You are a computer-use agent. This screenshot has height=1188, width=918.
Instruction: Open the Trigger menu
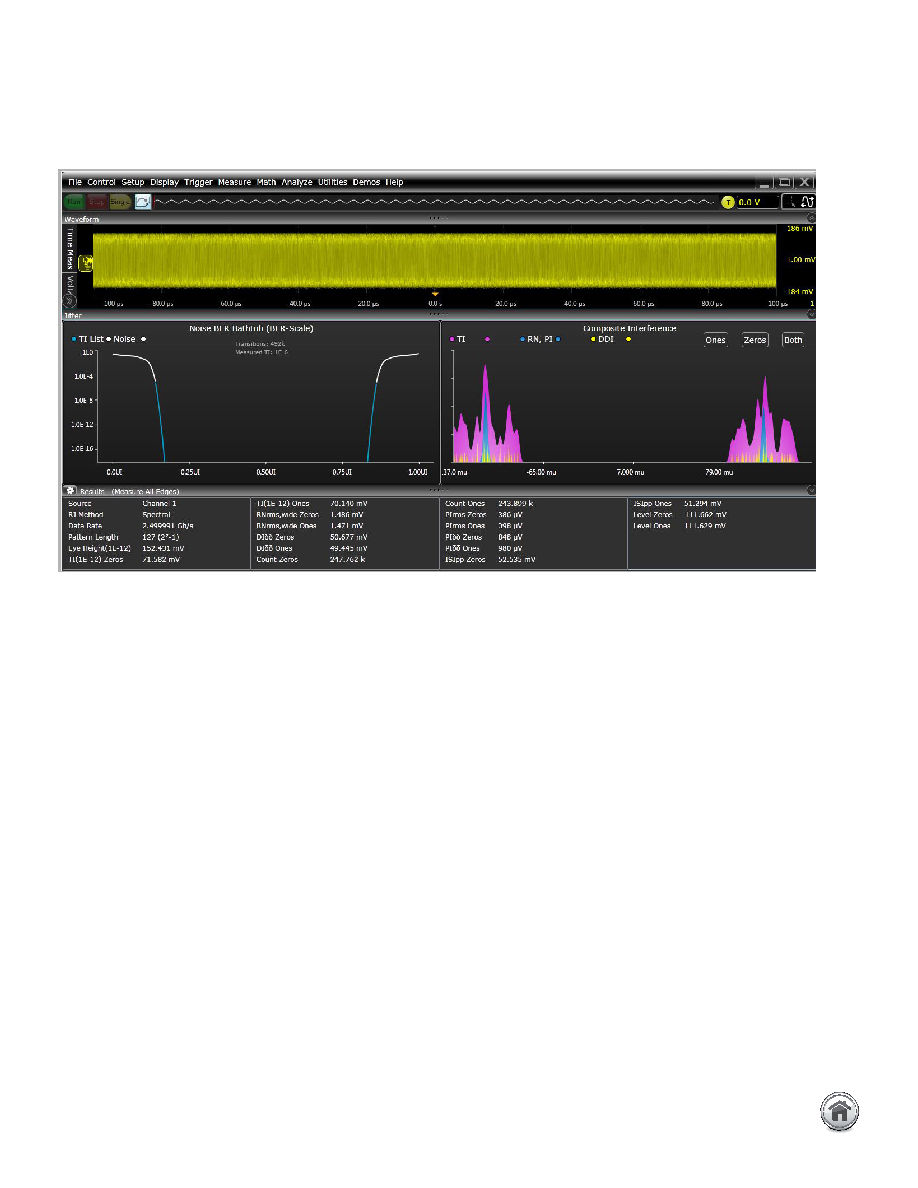pos(198,182)
